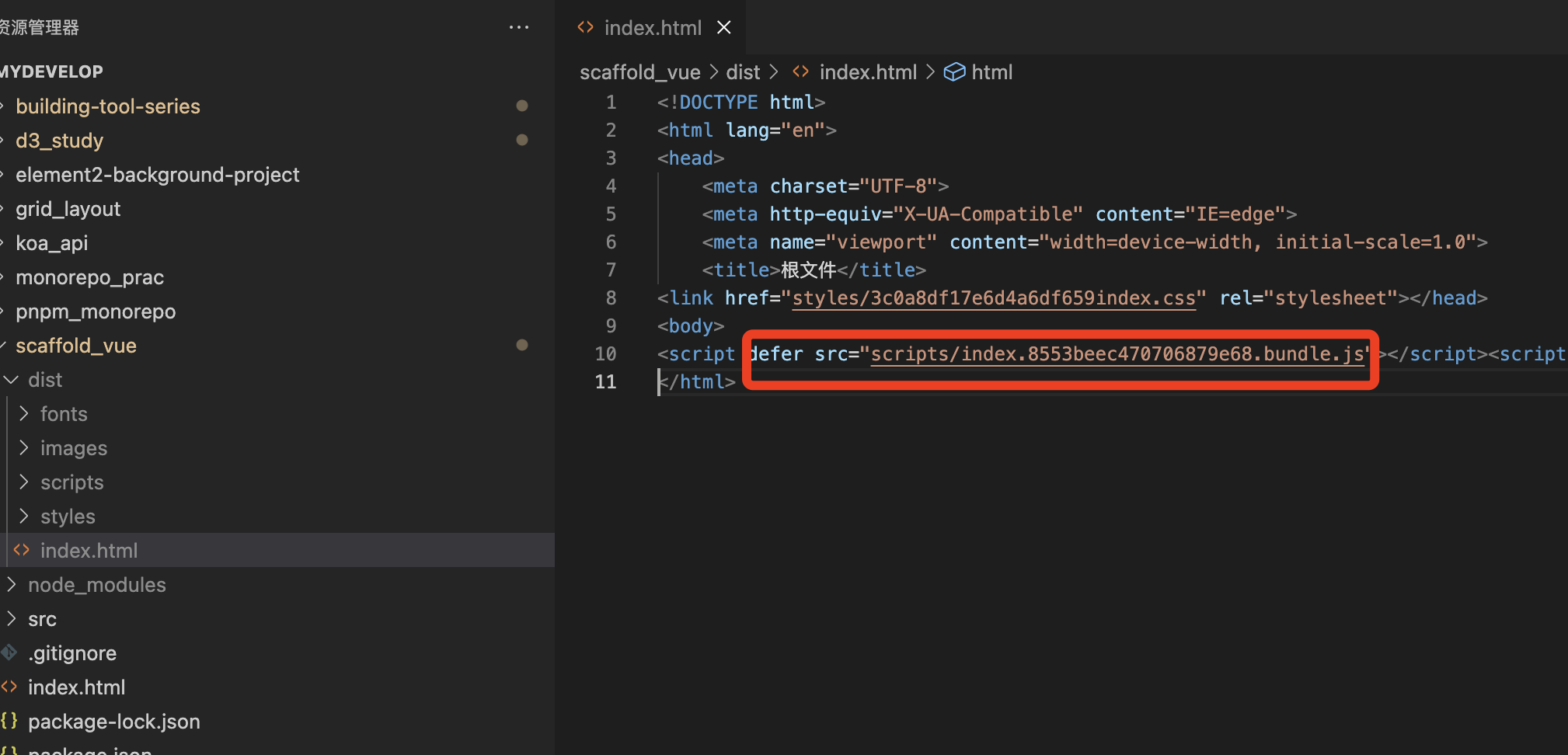Click the git icon beside .gitignore
This screenshot has width=1568, height=755.
coord(9,652)
